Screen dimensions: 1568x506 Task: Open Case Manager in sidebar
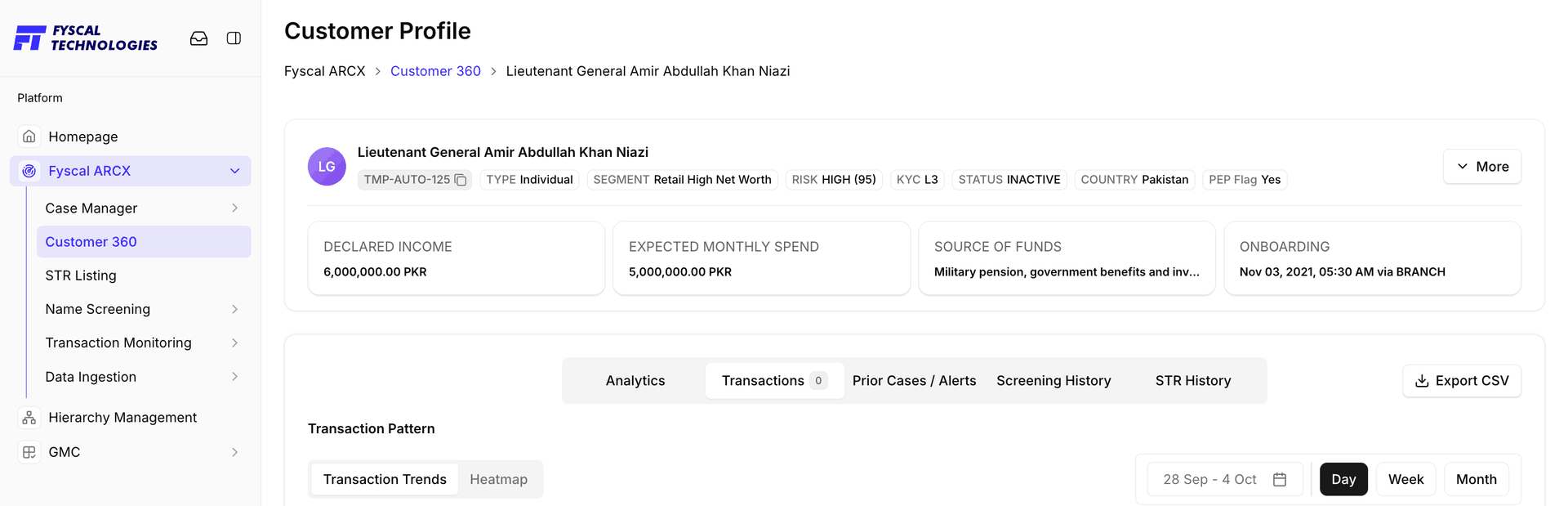pos(144,208)
